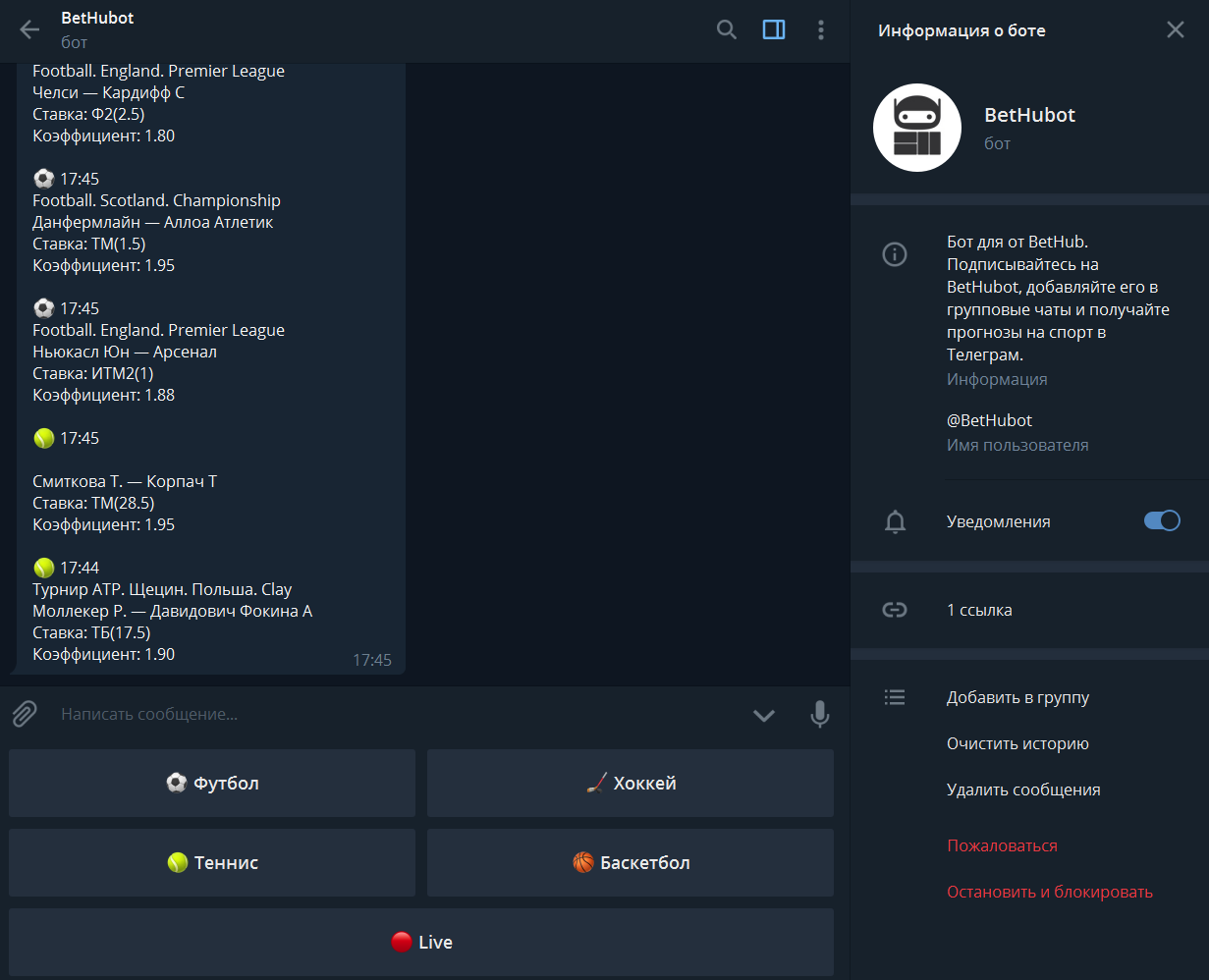Open search in the BetHubot chat
The image size is (1209, 980).
click(x=727, y=29)
